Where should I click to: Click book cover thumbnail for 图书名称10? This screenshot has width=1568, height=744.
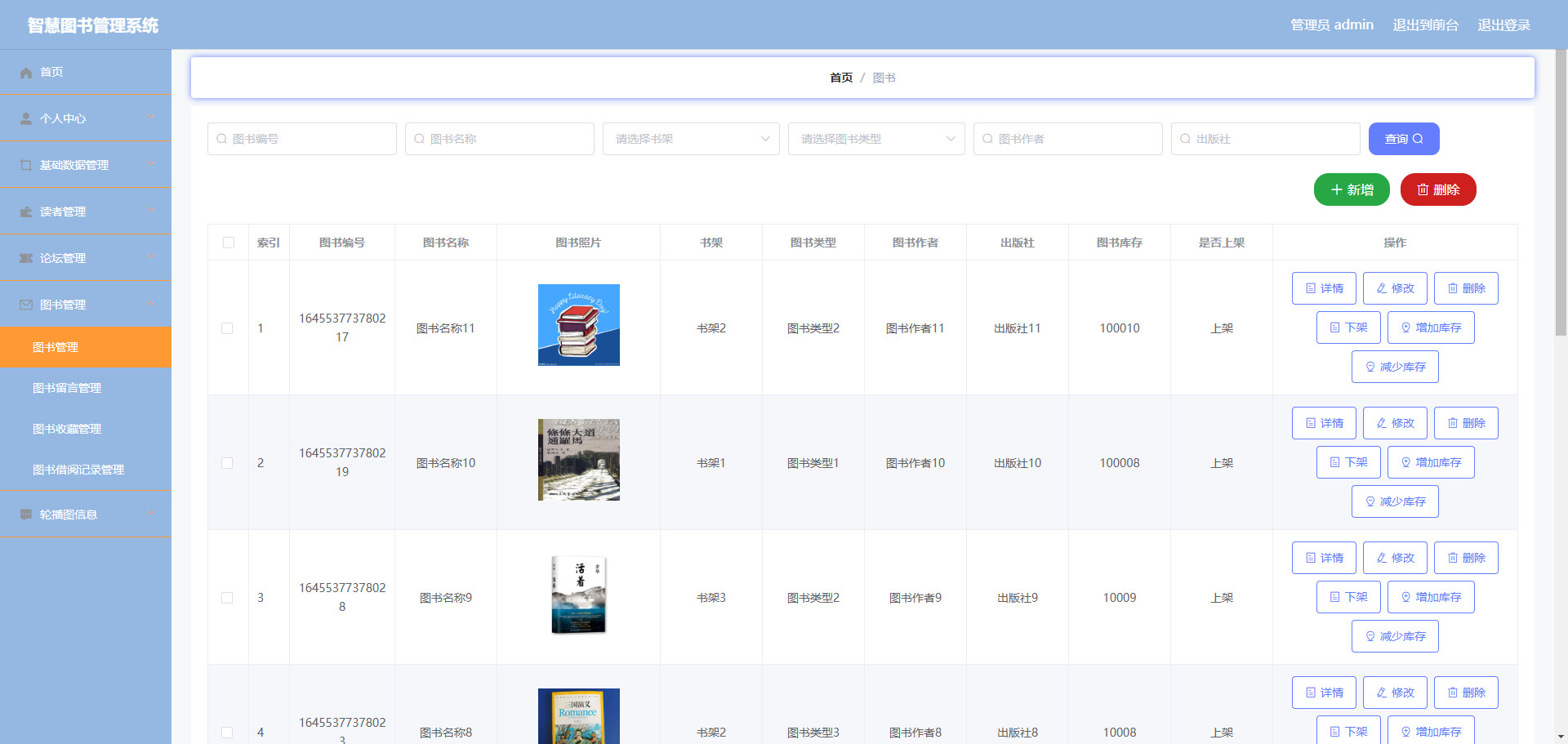[x=579, y=460]
